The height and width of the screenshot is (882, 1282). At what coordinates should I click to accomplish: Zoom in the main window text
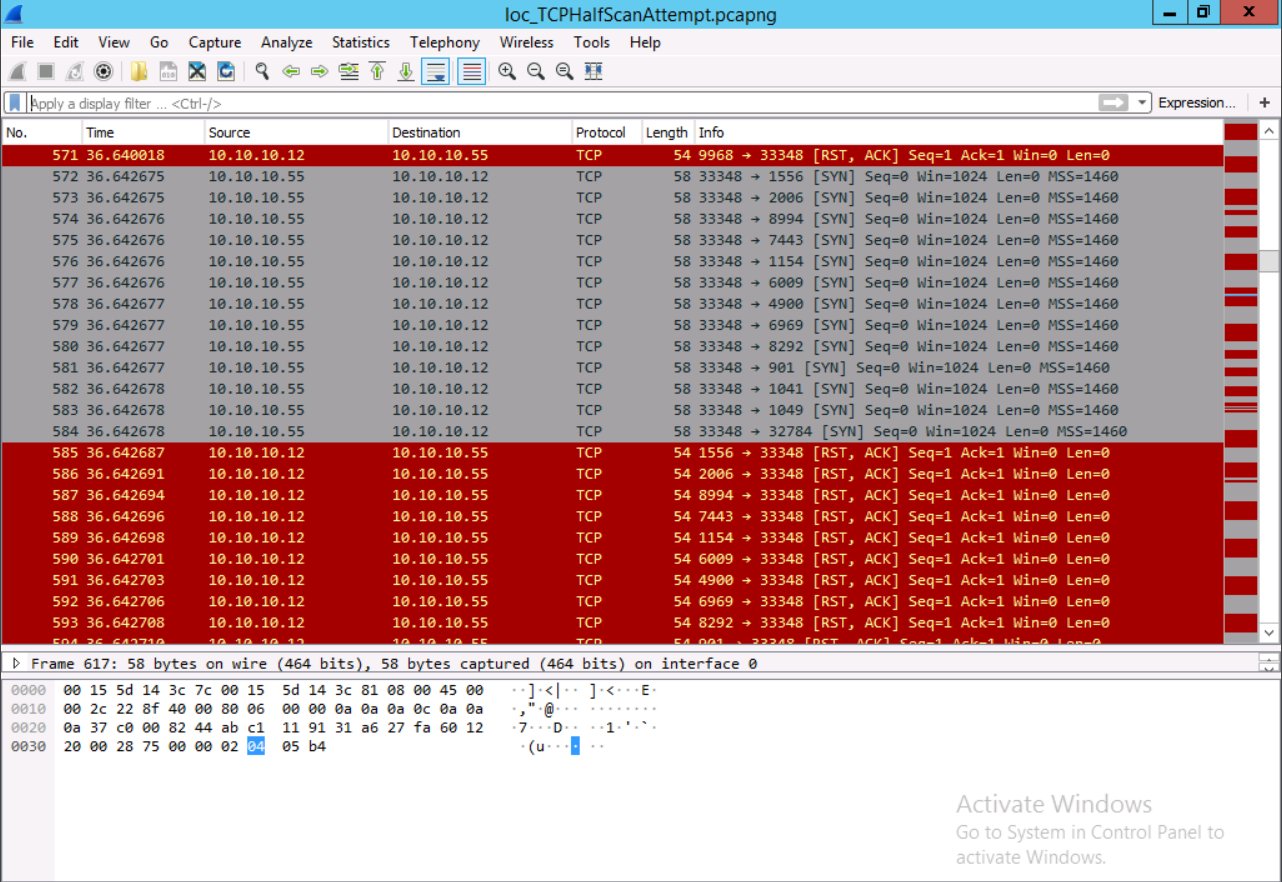507,71
